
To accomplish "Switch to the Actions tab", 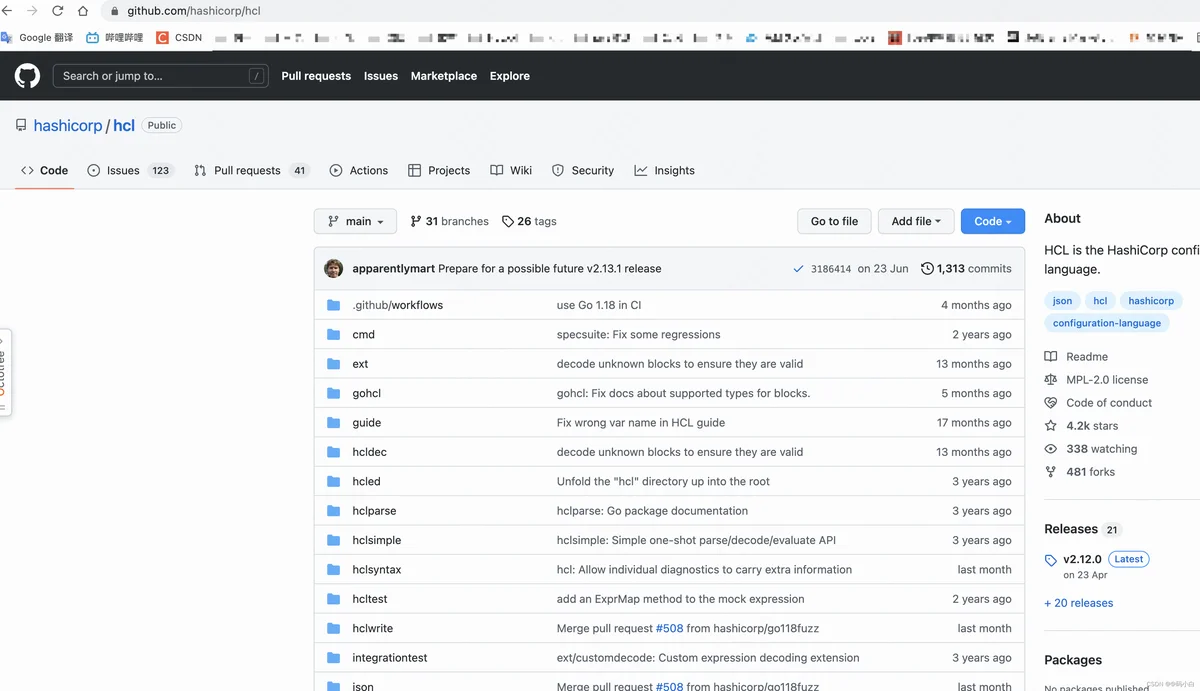I will click(359, 170).
